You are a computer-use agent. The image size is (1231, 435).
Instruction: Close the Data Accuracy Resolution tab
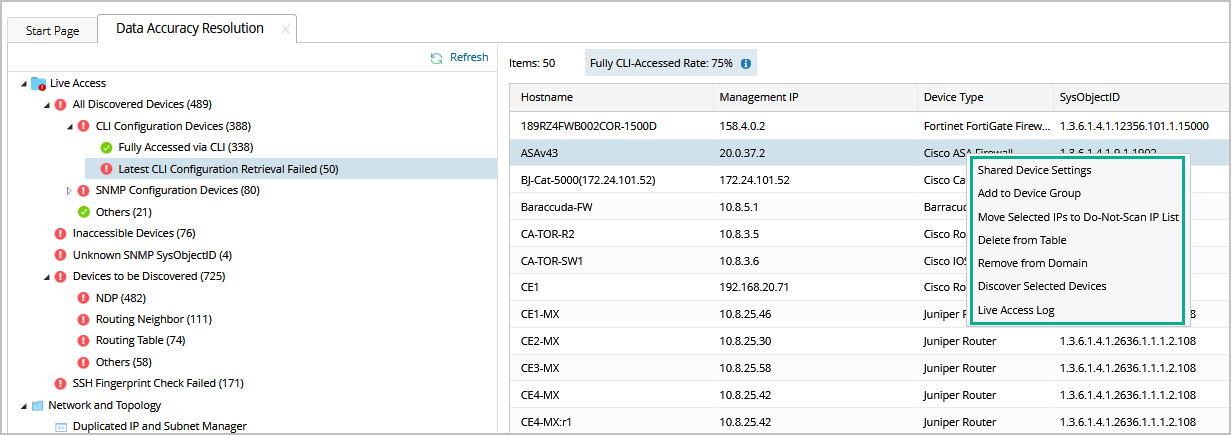285,30
